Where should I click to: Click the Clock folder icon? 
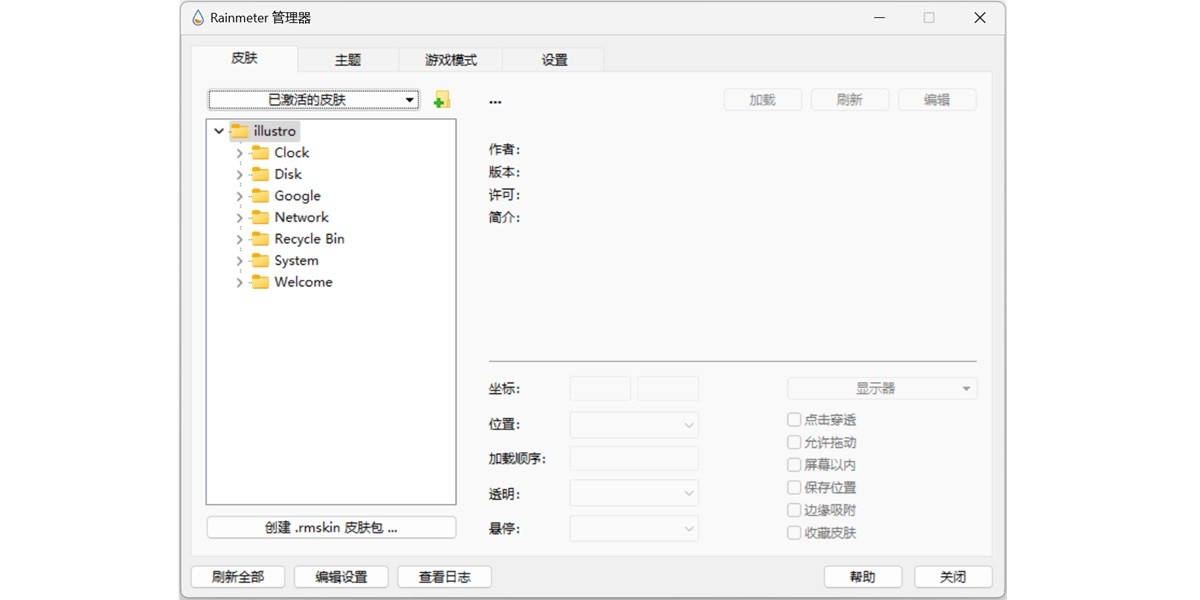260,153
